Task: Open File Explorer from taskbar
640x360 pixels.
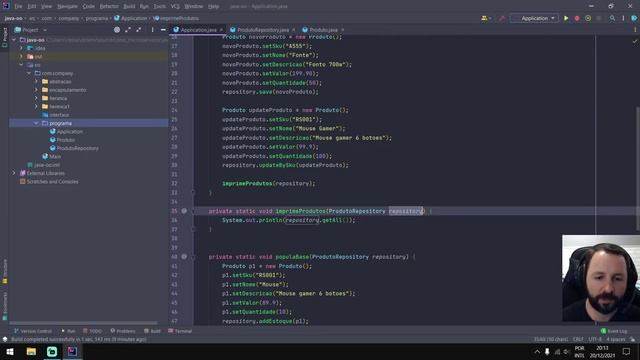Action: [x=31, y=351]
